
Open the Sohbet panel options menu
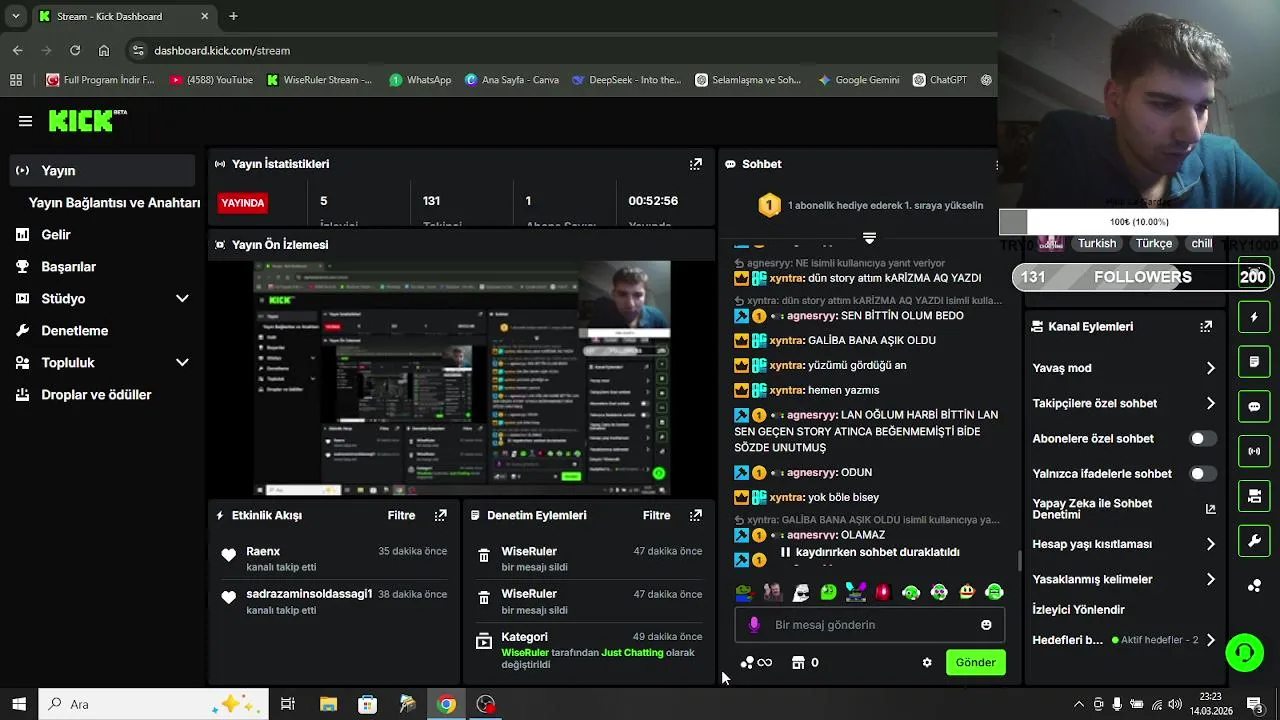point(996,164)
